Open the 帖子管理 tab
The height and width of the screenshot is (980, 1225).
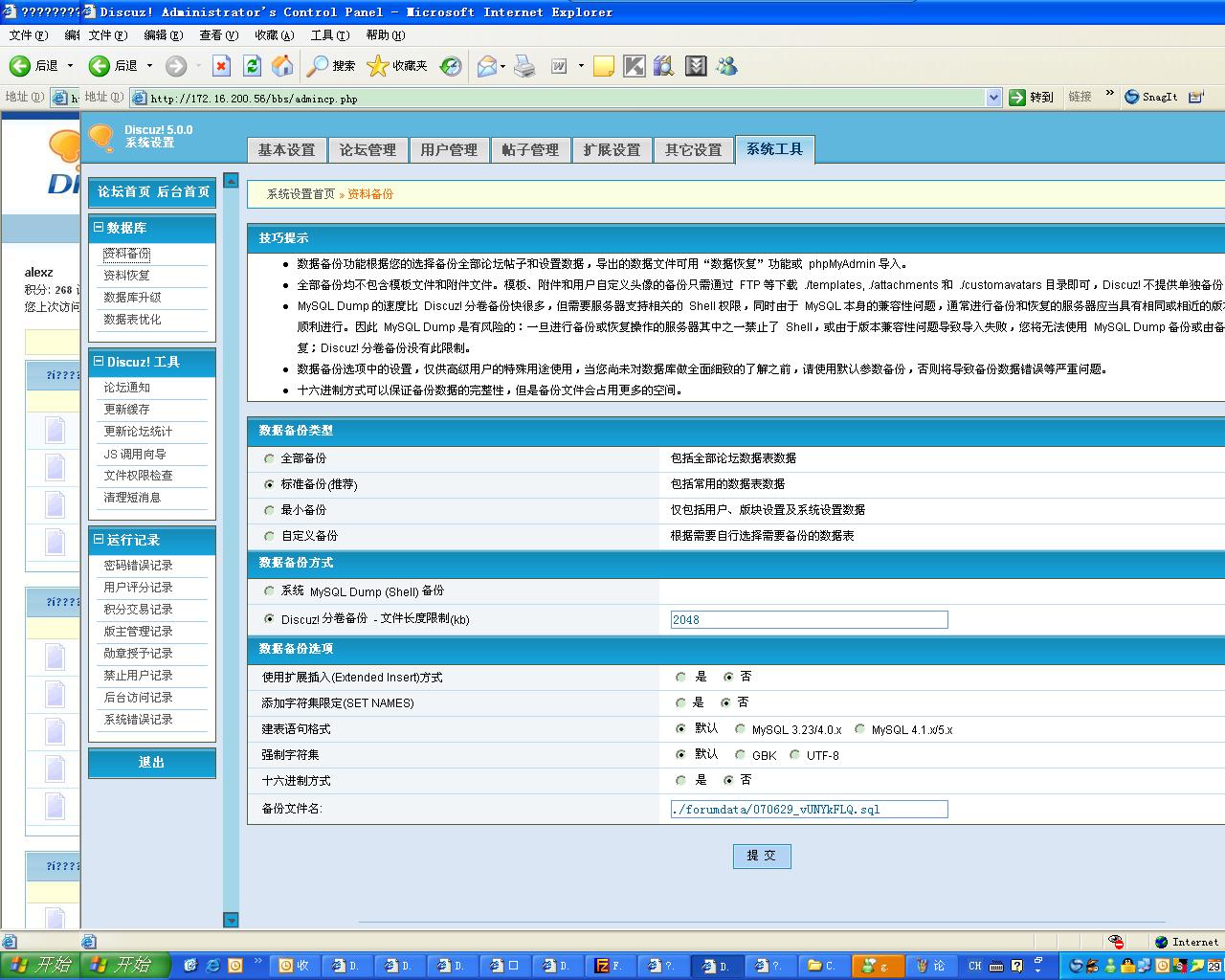tap(530, 150)
